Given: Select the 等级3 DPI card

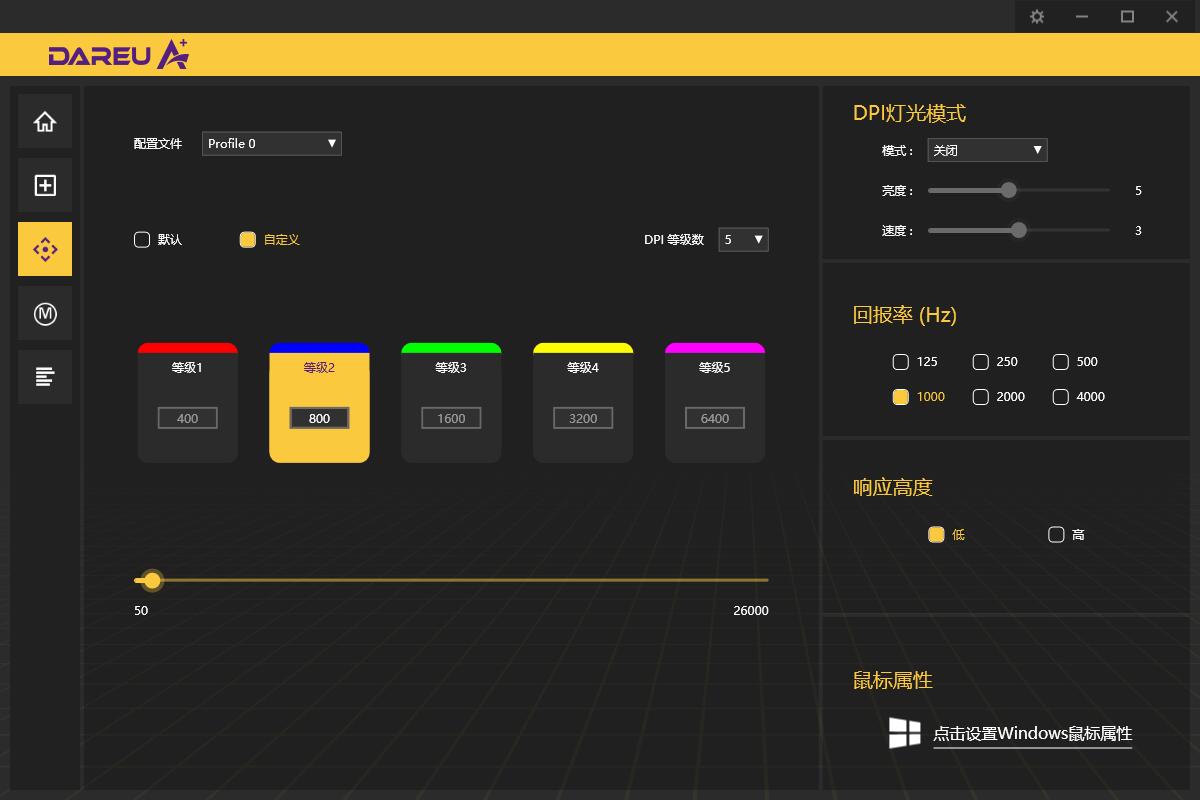Looking at the screenshot, I should pos(451,402).
